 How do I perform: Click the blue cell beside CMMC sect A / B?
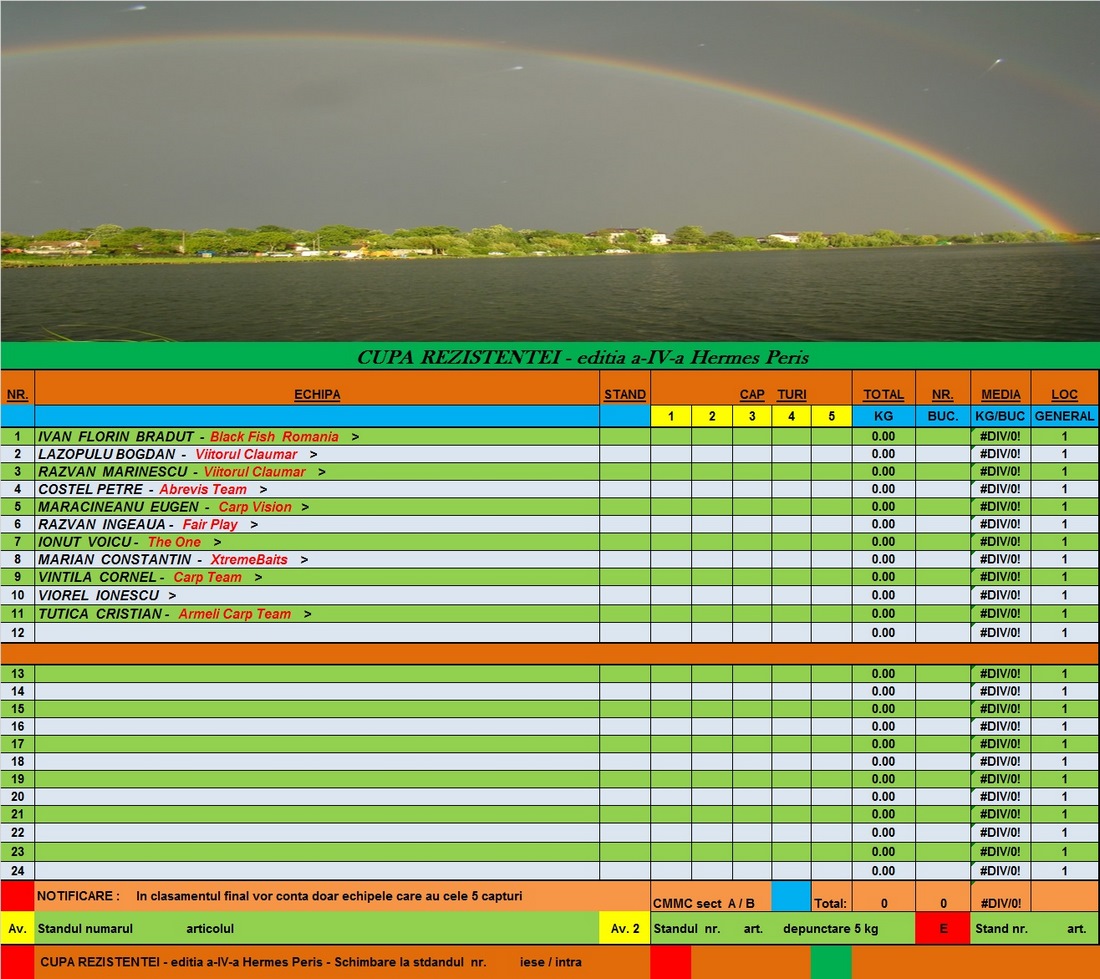[x=791, y=896]
